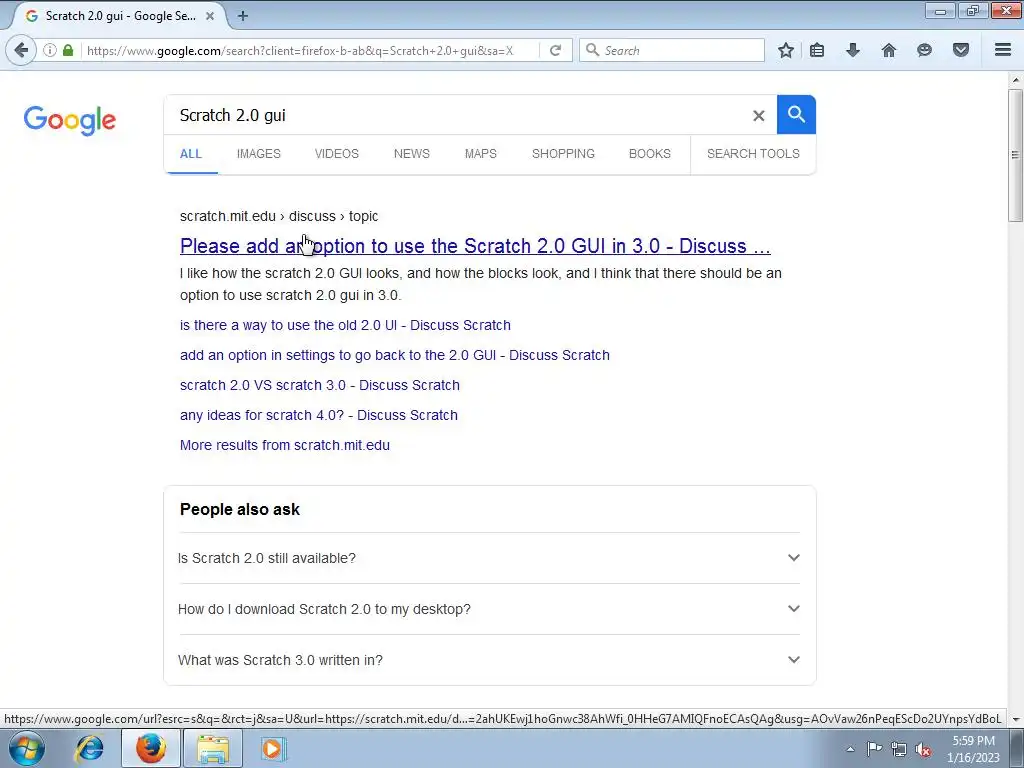Open the Windows Start button
The image size is (1024, 768).
(x=27, y=748)
